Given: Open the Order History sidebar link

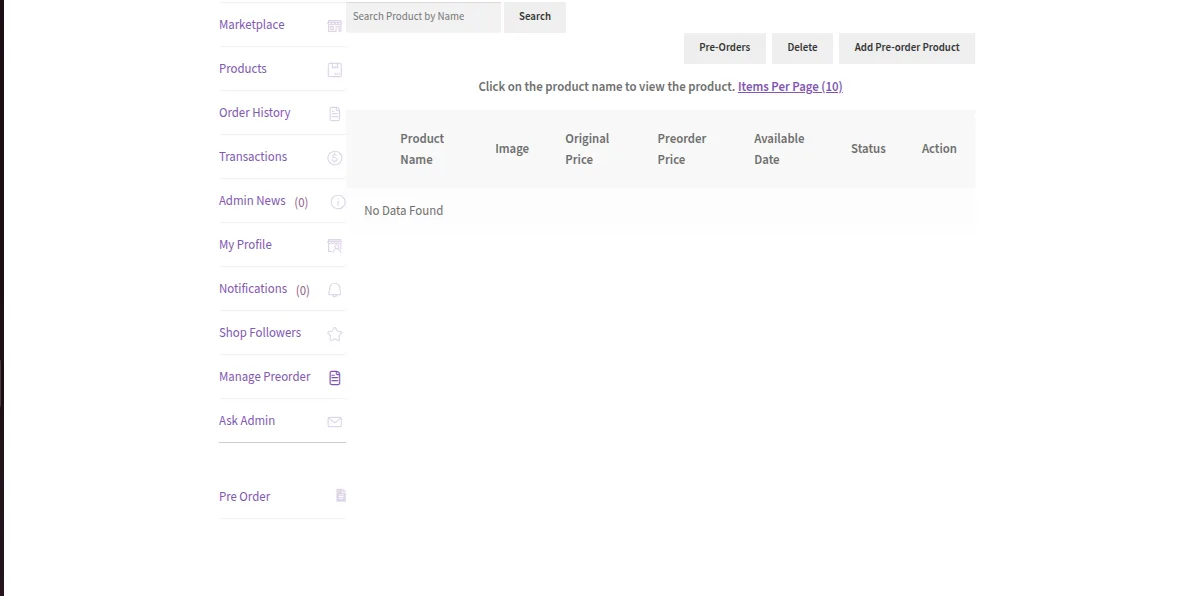Looking at the screenshot, I should click(x=254, y=113).
